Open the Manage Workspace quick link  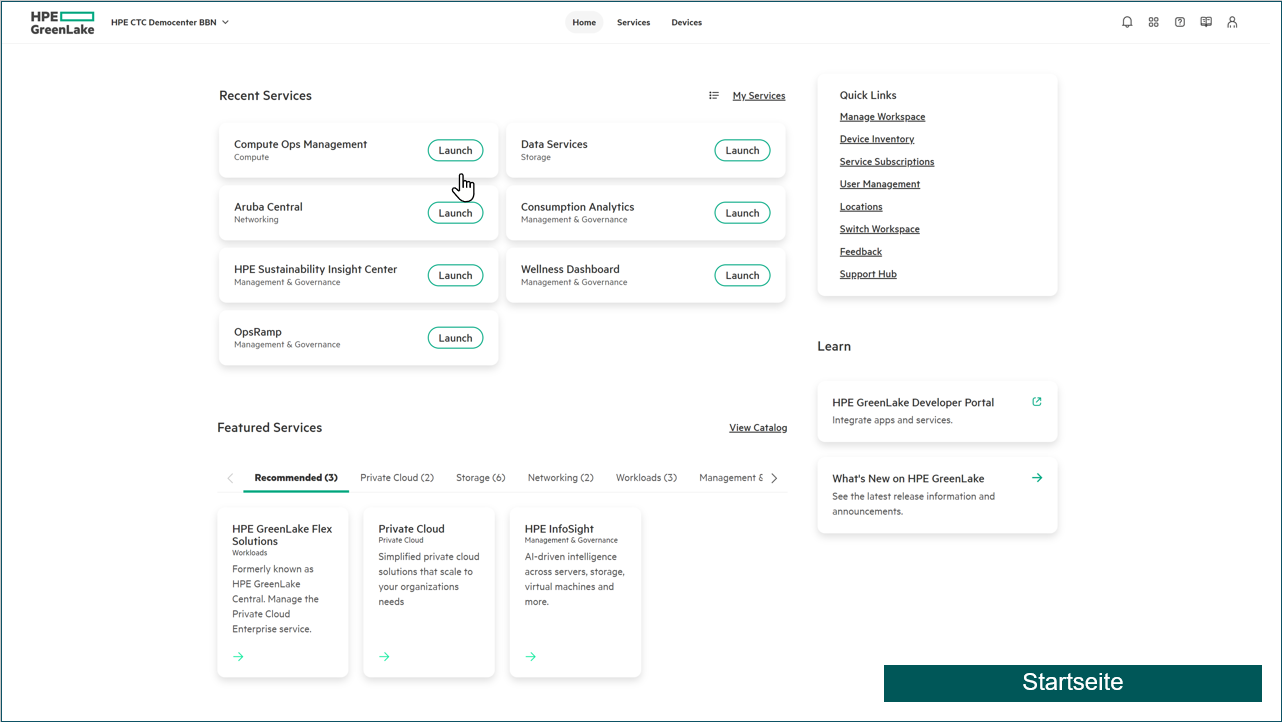tap(883, 117)
